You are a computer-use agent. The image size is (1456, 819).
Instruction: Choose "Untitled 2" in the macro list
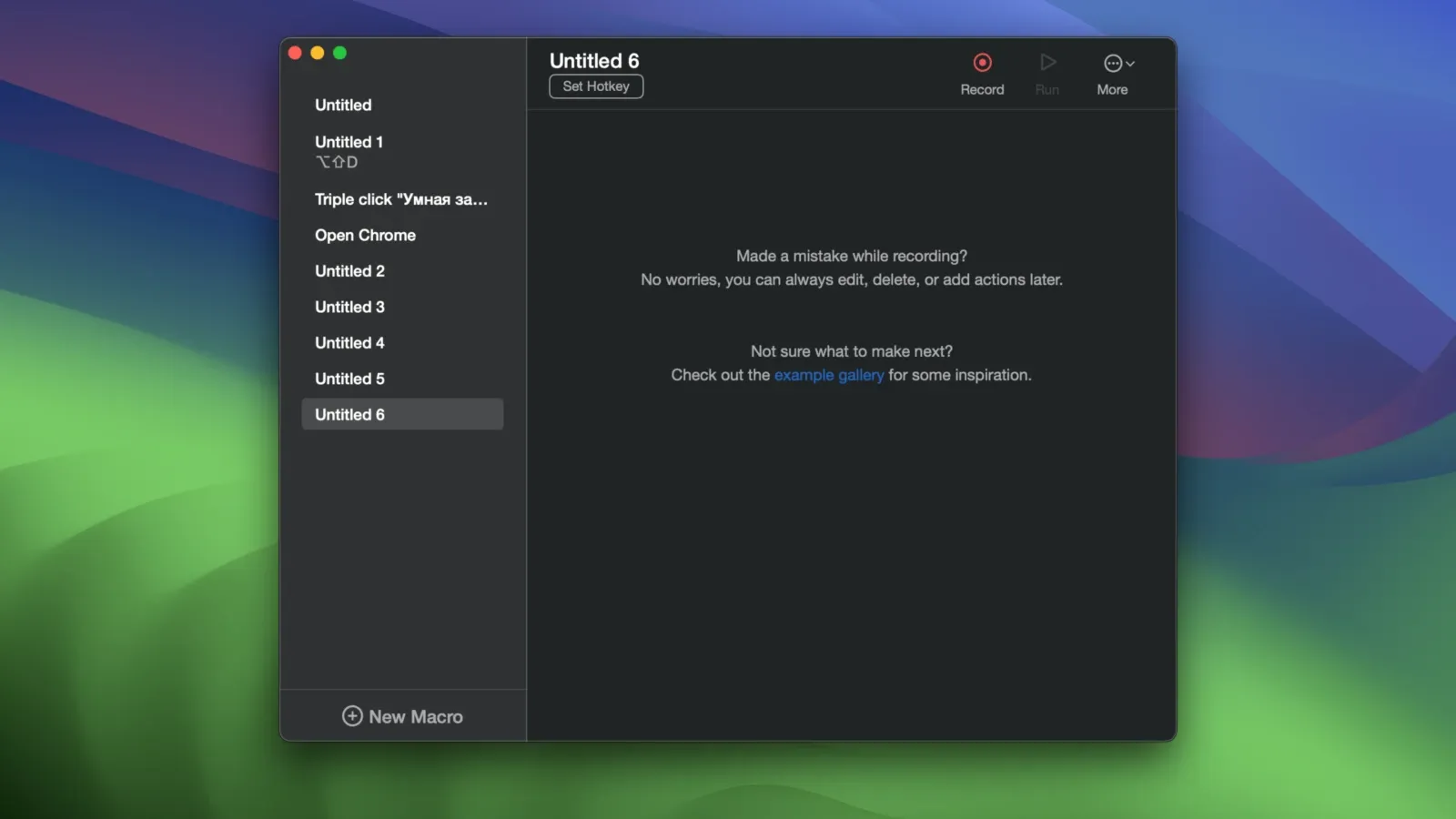pos(349,271)
